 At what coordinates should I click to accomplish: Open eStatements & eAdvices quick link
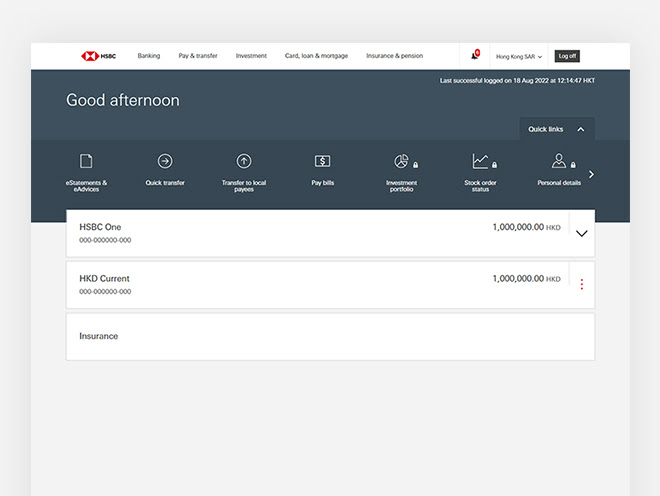86,173
